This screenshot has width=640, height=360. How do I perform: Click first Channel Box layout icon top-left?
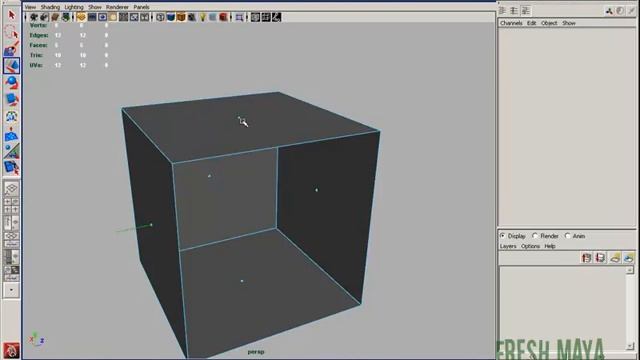click(x=503, y=11)
